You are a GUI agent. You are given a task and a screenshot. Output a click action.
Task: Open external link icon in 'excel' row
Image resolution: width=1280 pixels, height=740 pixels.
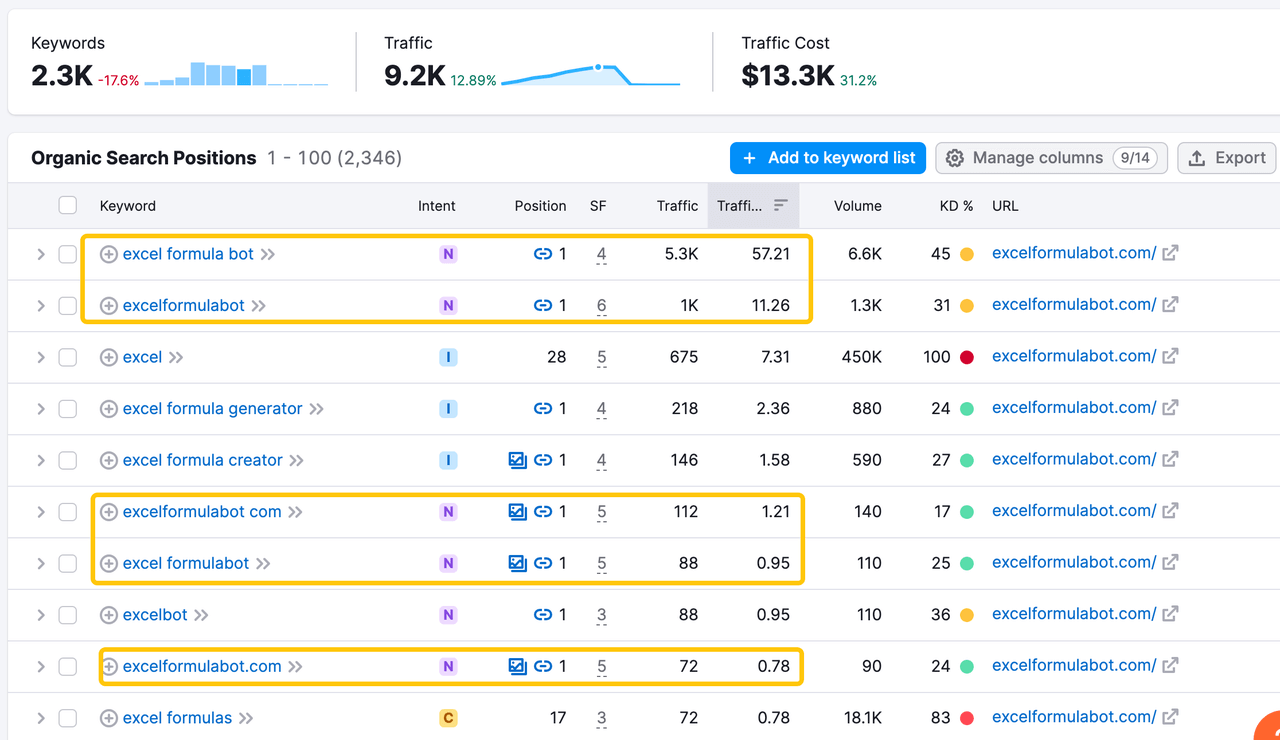click(x=1170, y=356)
